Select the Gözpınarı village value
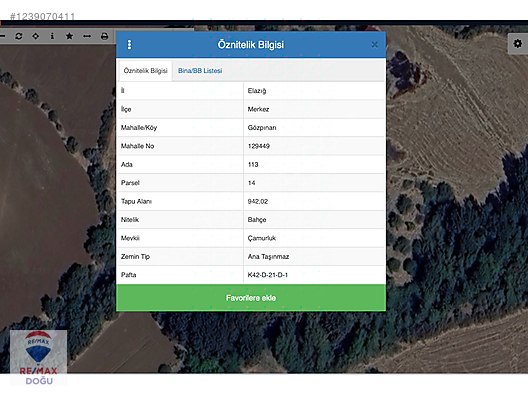 (x=262, y=128)
